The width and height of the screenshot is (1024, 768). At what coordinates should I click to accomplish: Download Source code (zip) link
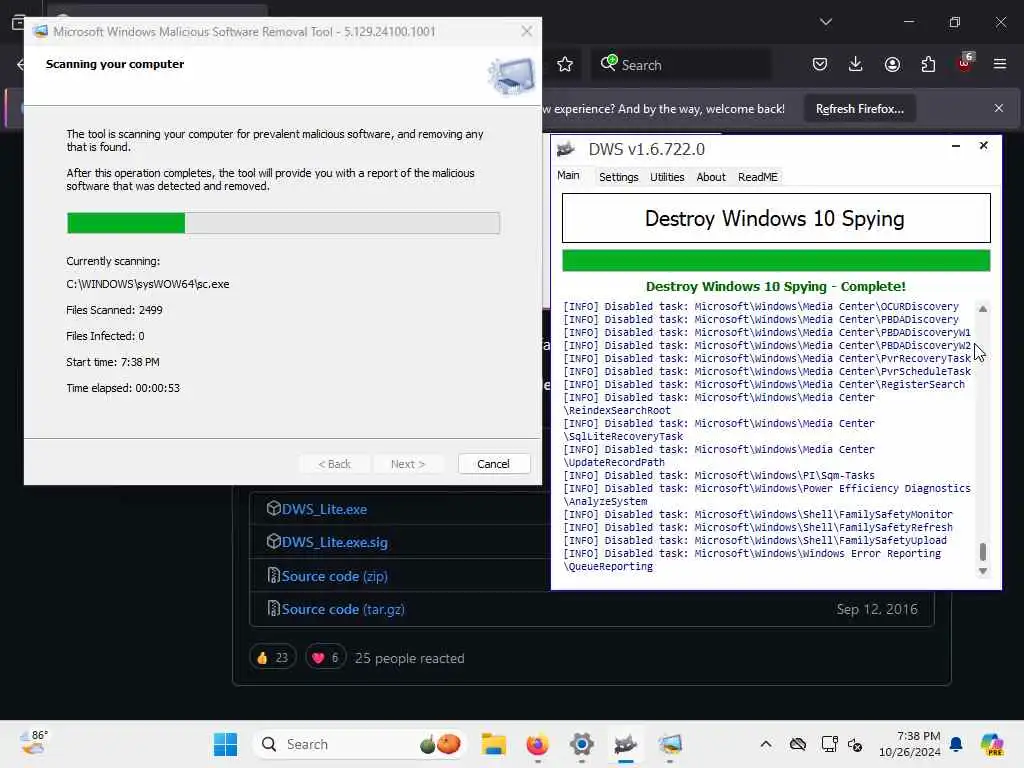[334, 576]
